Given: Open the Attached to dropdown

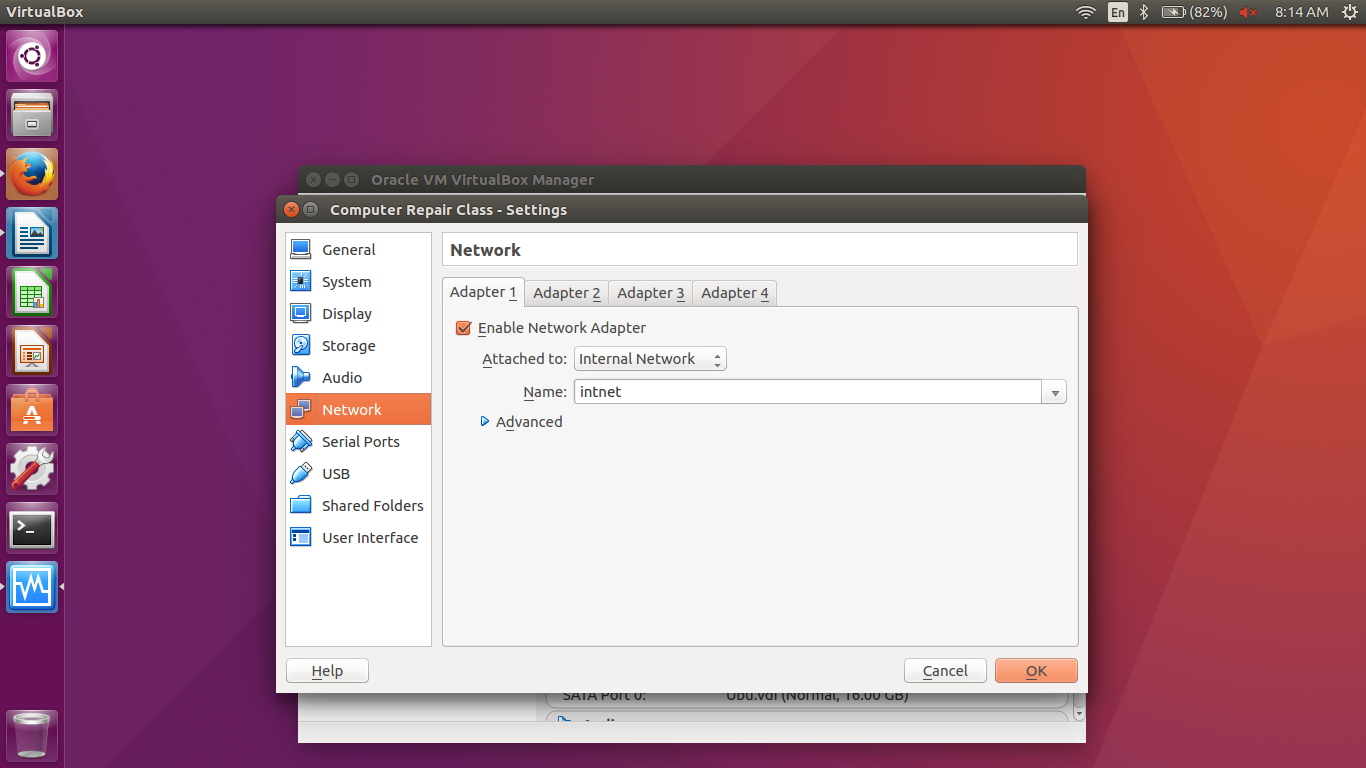Looking at the screenshot, I should tap(650, 359).
